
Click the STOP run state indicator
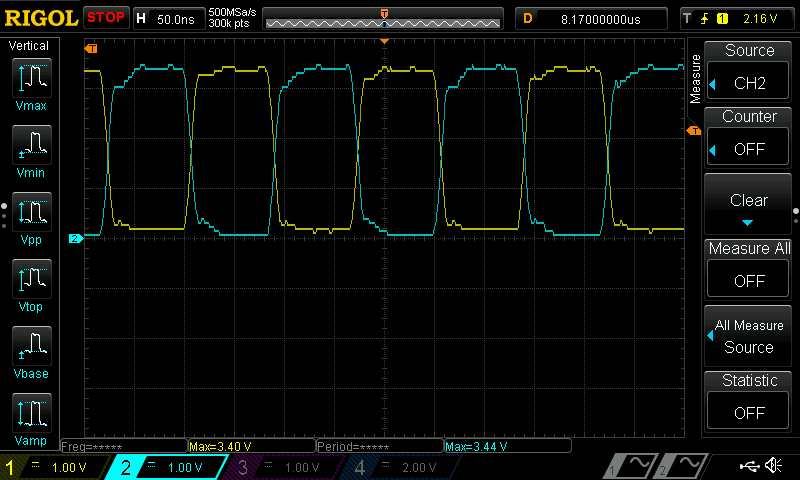click(x=106, y=18)
